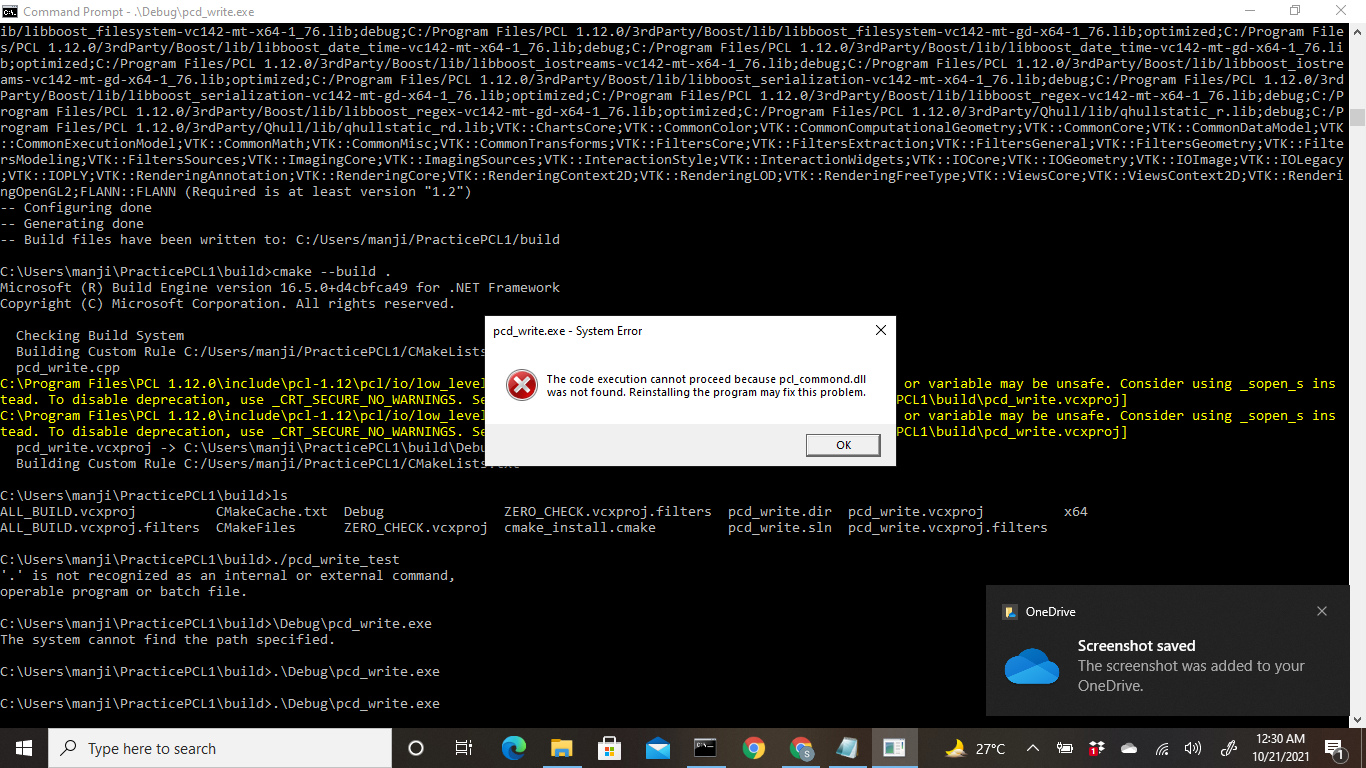Open File Explorer from the taskbar
Screen dimensions: 1366x768
(562, 748)
